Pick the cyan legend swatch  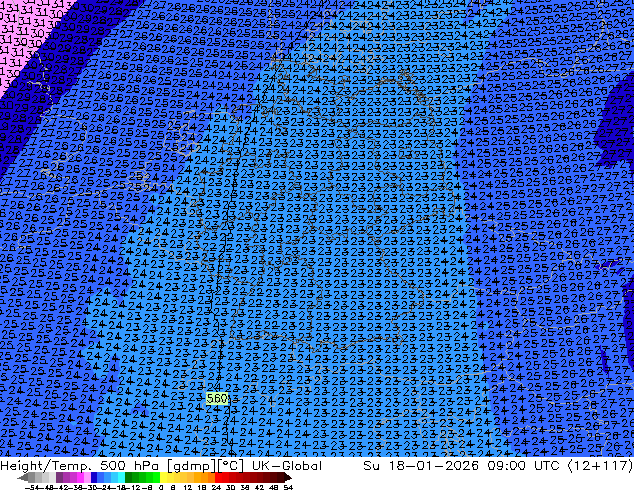click(x=121, y=478)
